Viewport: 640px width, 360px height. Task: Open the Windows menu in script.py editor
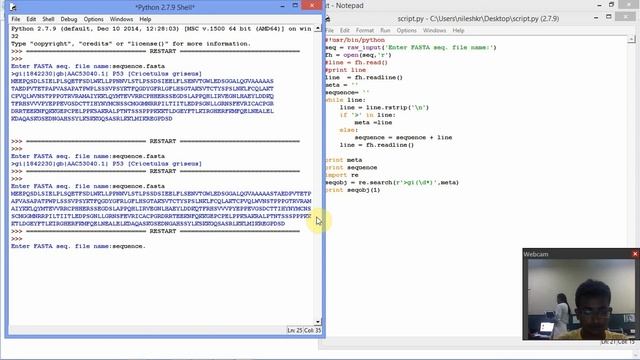tap(434, 31)
